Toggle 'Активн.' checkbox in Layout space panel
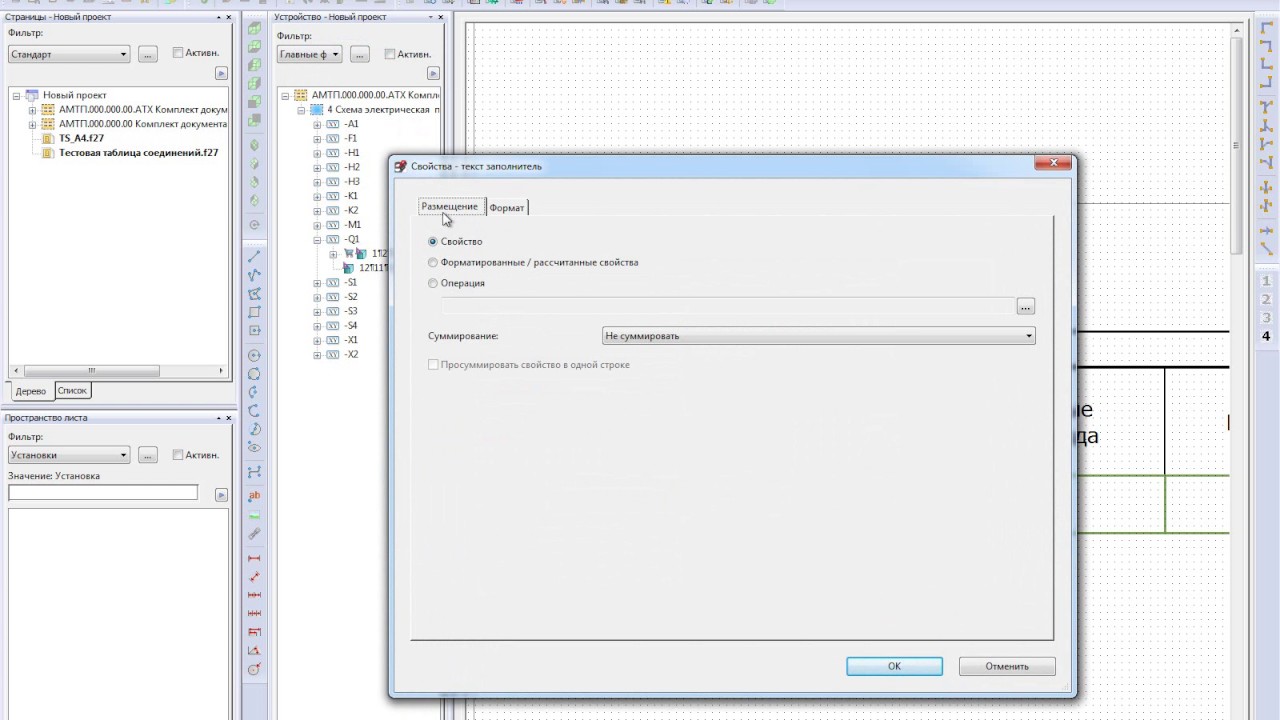This screenshot has height=720, width=1280. click(178, 455)
